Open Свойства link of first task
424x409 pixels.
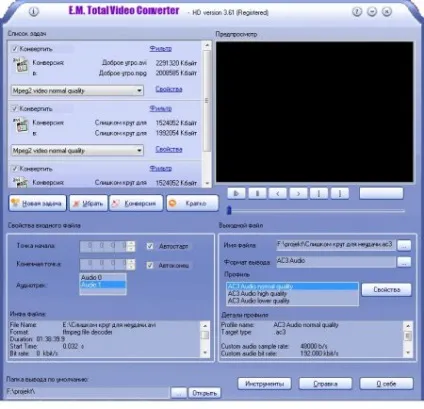tap(169, 89)
